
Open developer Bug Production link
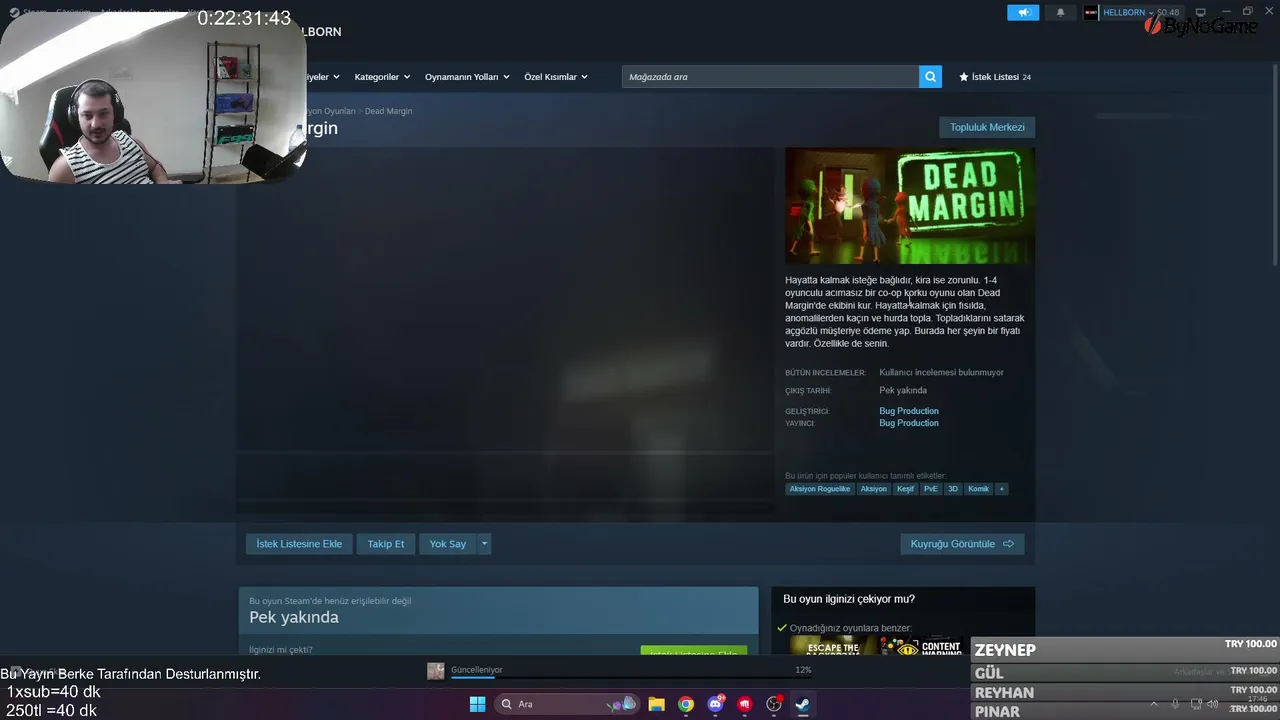[x=909, y=411]
